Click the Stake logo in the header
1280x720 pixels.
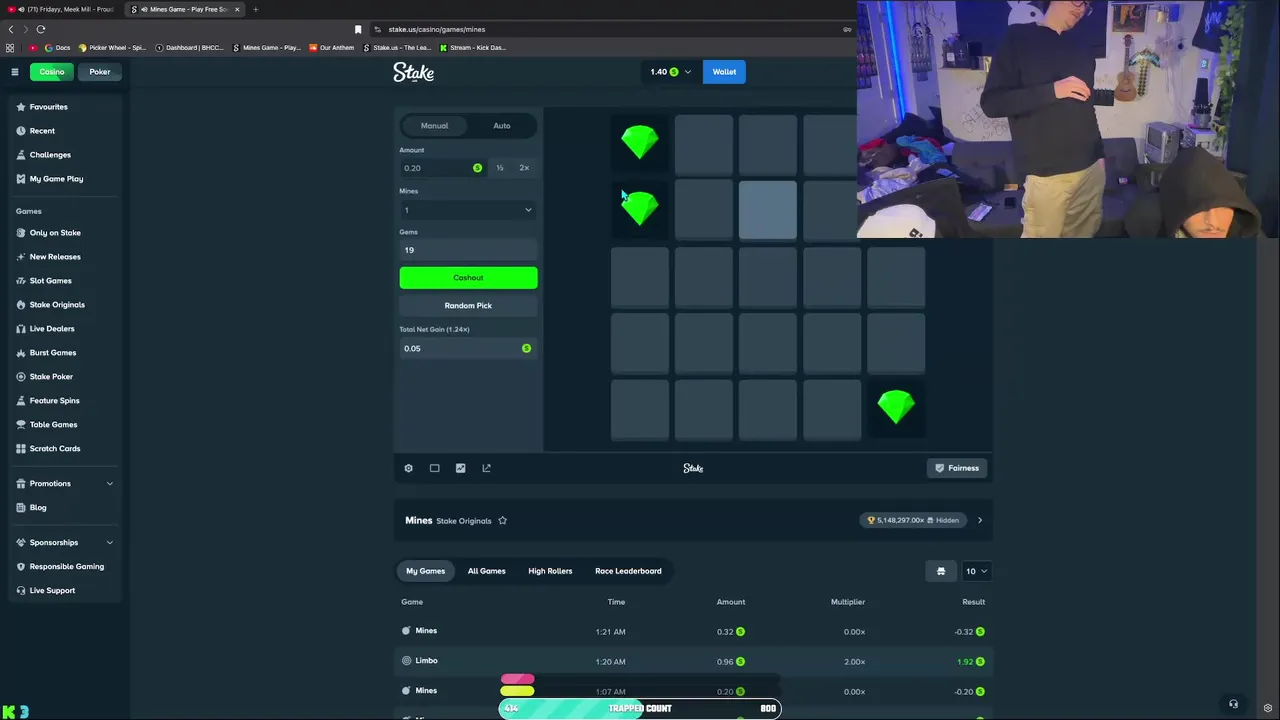pyautogui.click(x=413, y=72)
